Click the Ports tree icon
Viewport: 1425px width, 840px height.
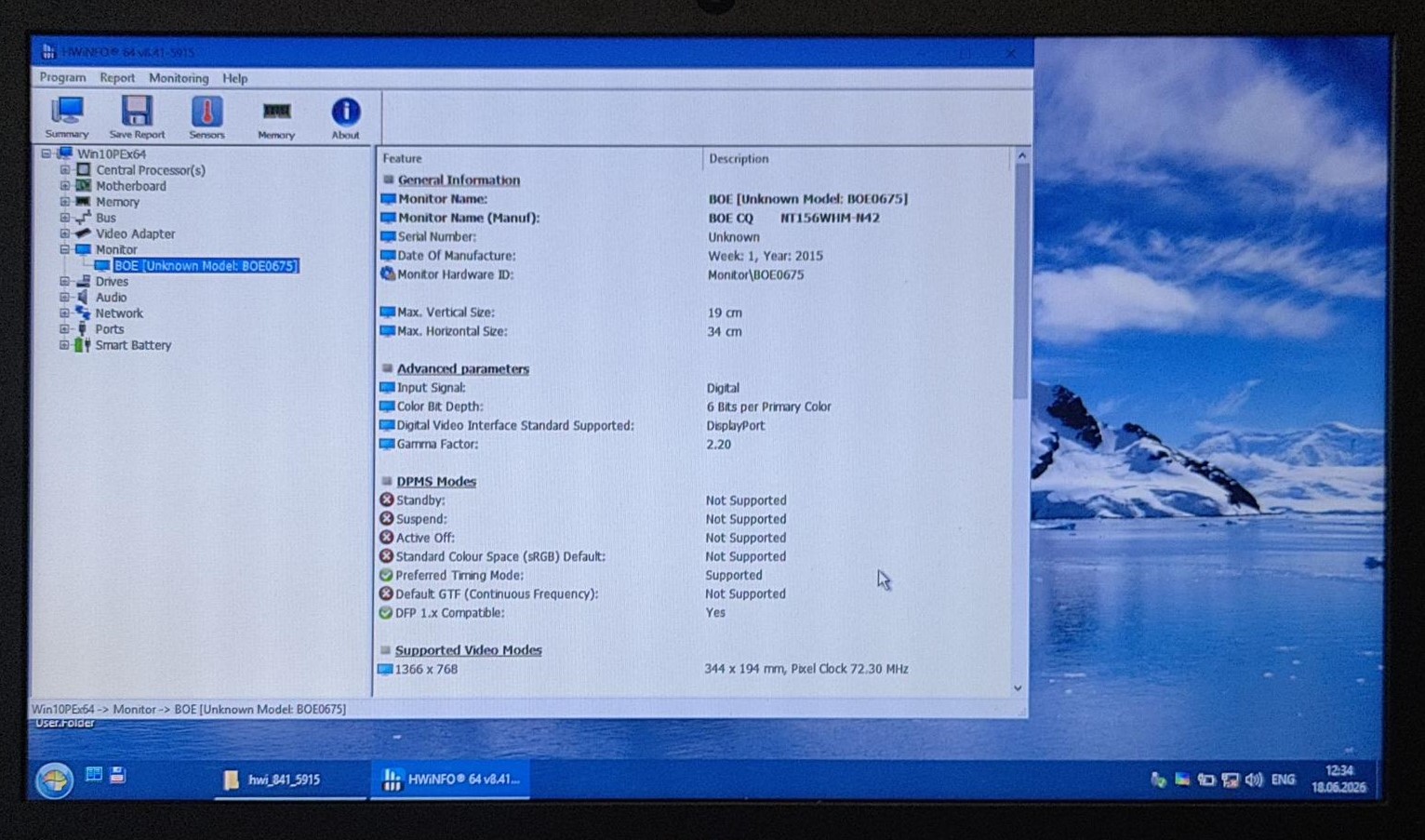pos(83,328)
